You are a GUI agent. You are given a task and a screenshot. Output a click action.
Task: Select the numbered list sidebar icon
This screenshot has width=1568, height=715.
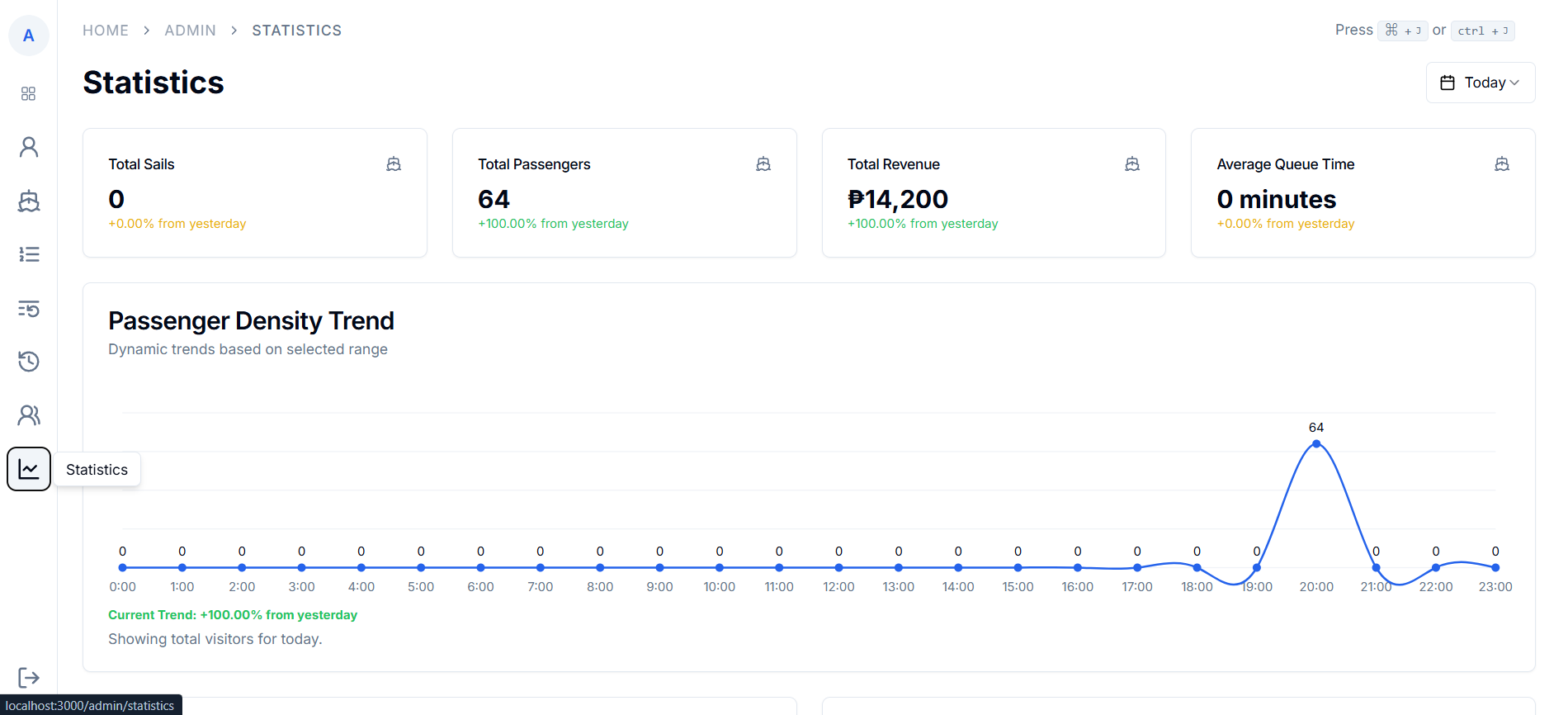(x=28, y=254)
